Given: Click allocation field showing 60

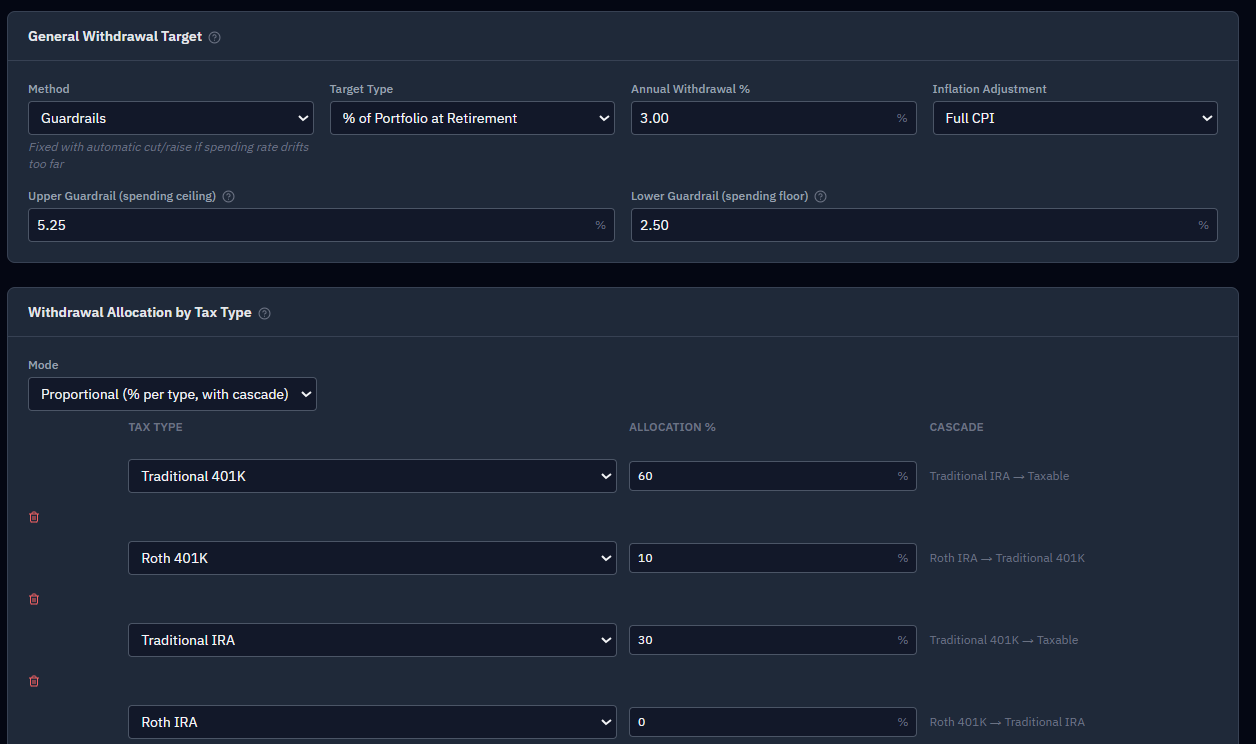Looking at the screenshot, I should 772,476.
